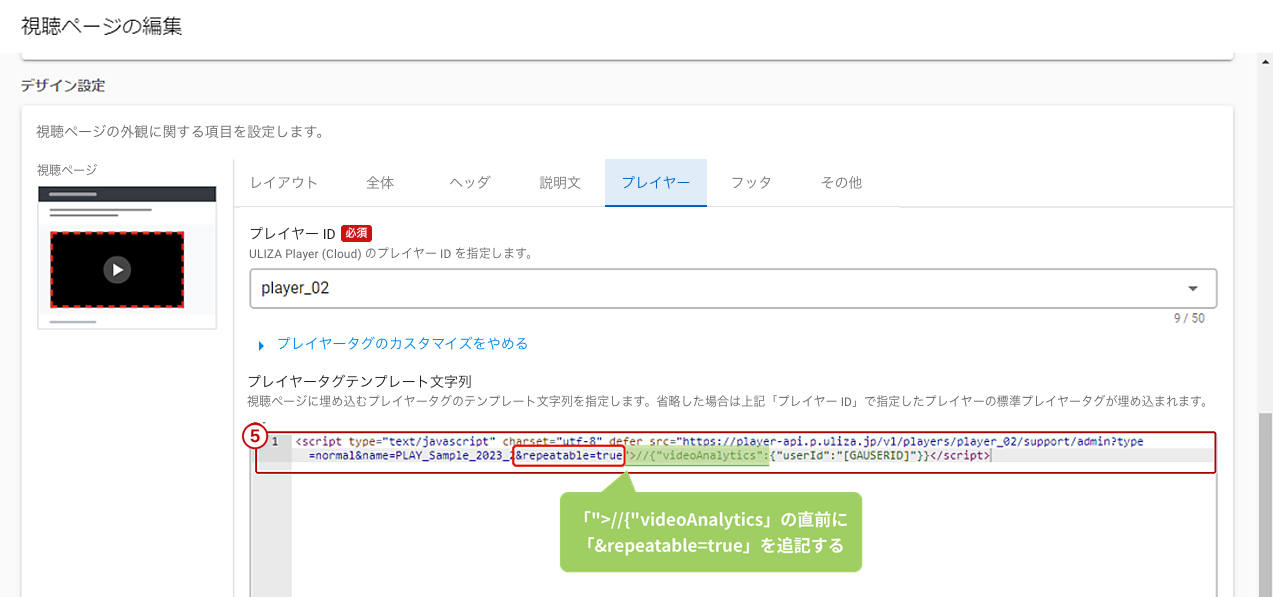Viewport: 1273px width, 597px height.
Task: Collapse the player tag customize triangle
Action: 261,345
